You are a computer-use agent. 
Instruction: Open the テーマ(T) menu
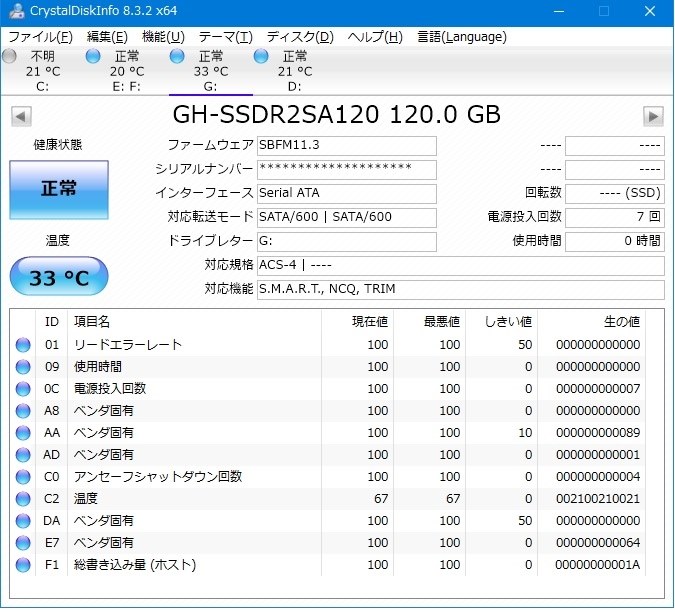[x=226, y=37]
